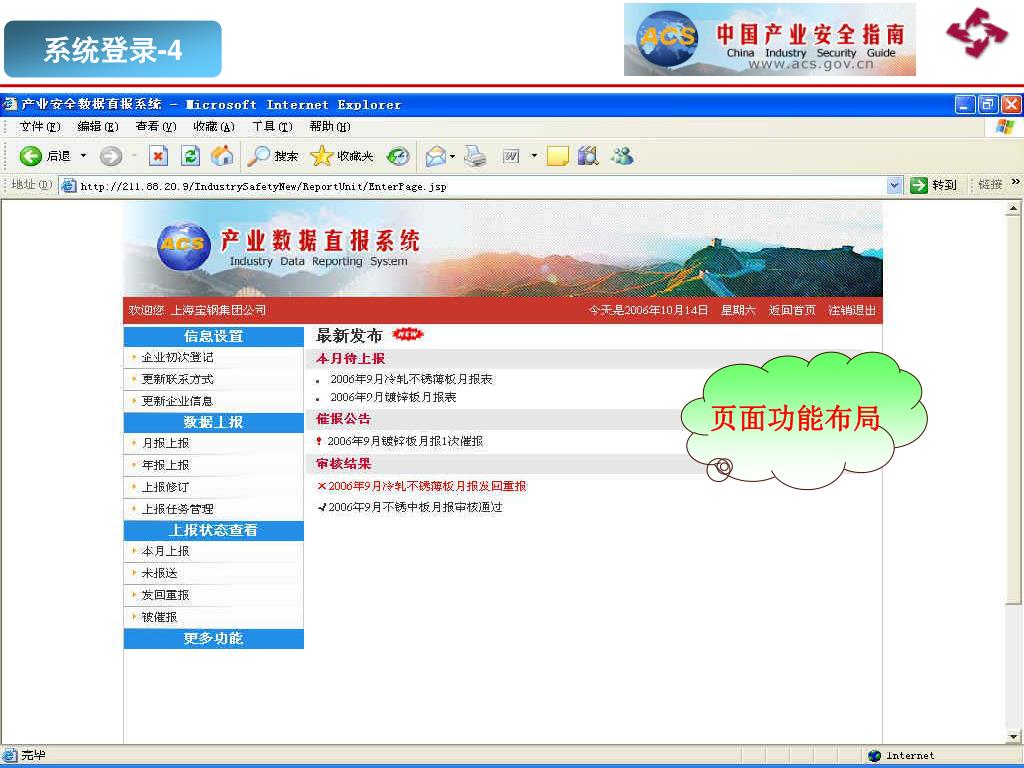
Task: Click the URL address input field
Action: (x=480, y=186)
